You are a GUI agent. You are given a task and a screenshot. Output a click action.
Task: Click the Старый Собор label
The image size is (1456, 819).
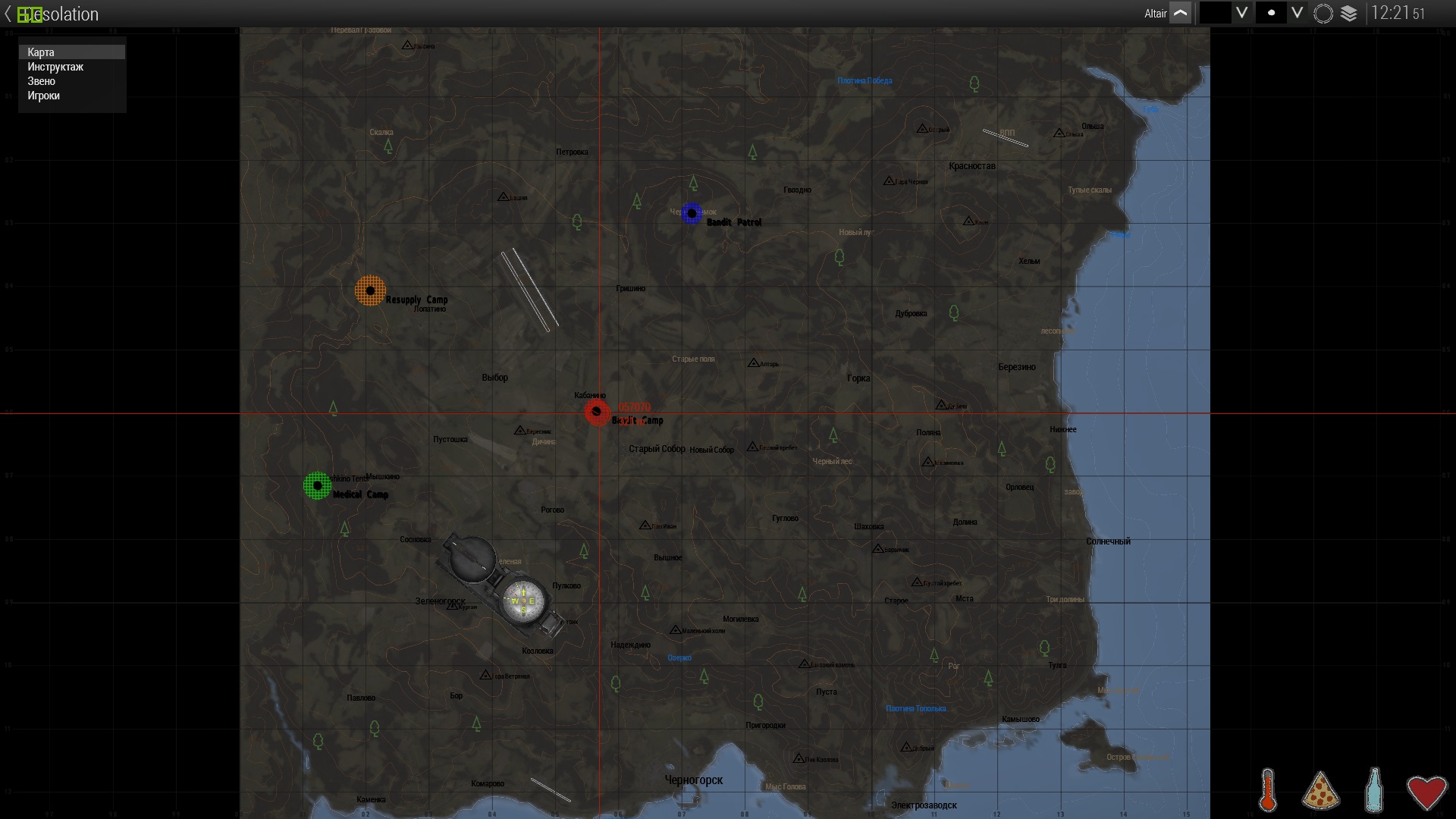click(657, 449)
